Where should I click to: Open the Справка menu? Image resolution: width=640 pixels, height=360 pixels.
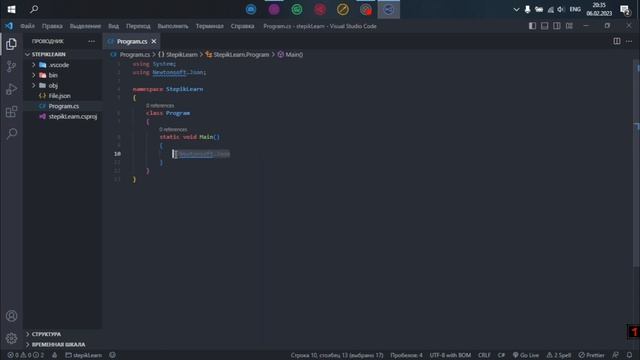242,26
